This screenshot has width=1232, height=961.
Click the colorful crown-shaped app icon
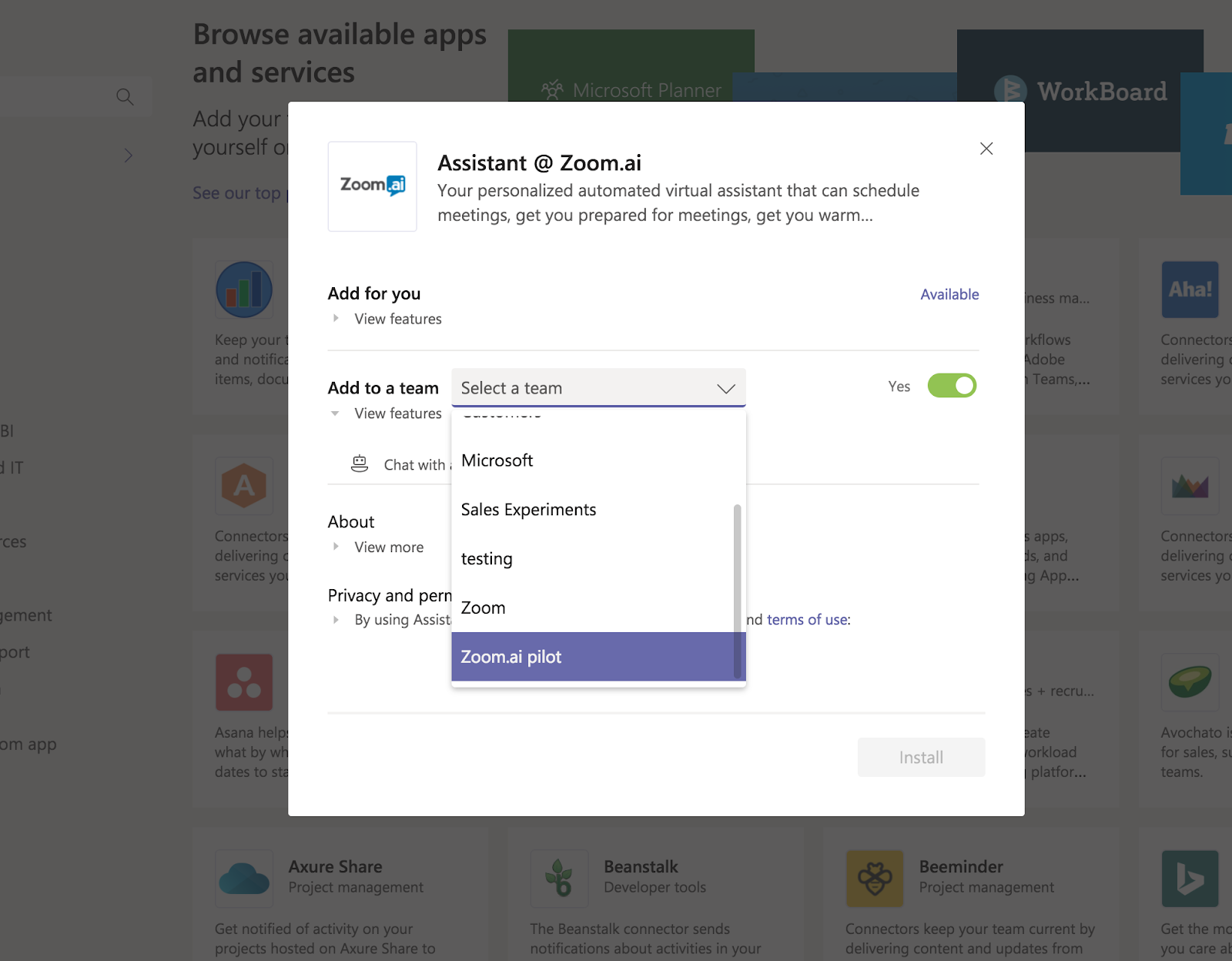click(x=1190, y=486)
